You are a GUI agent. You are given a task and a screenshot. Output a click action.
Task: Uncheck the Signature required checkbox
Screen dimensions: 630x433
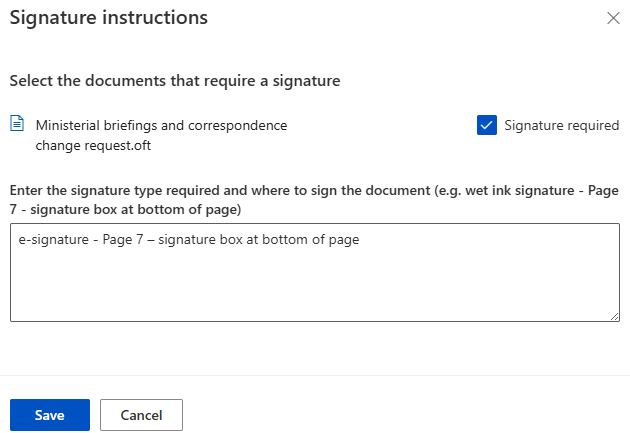487,125
